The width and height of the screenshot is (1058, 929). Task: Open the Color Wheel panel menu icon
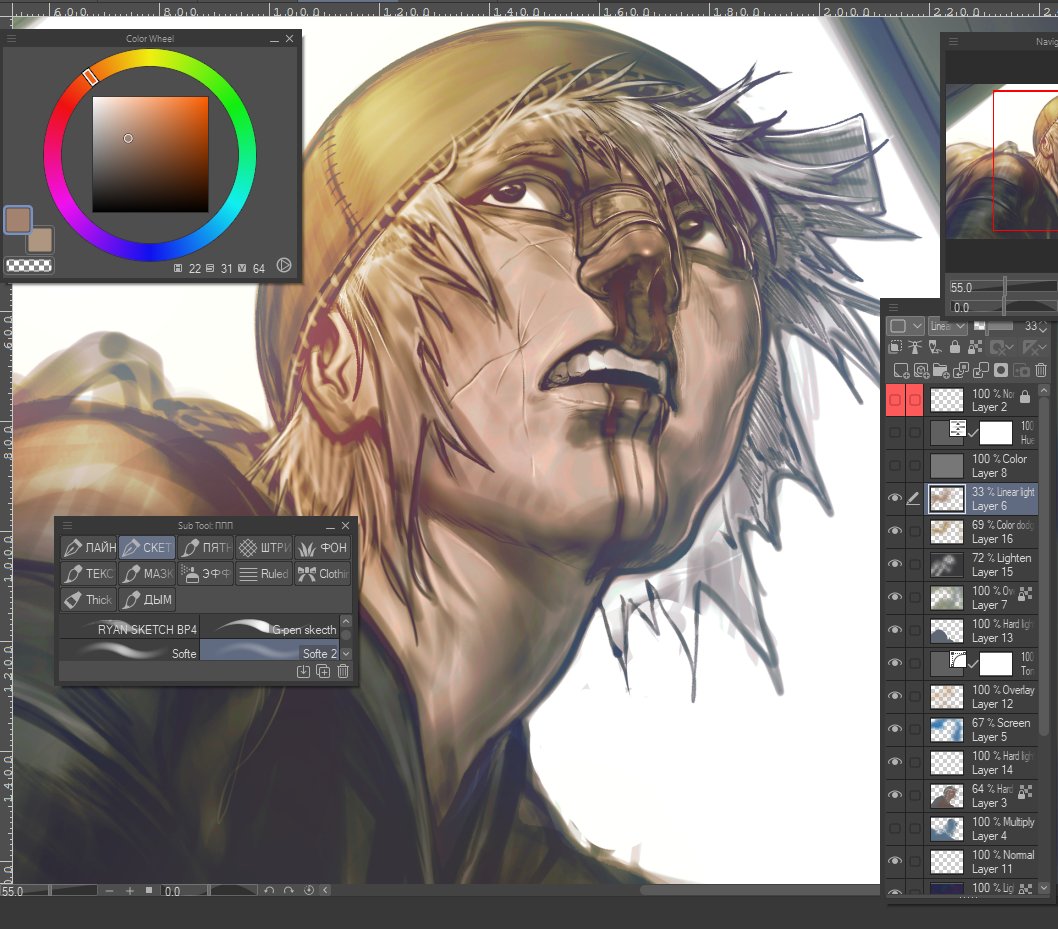pyautogui.click(x=11, y=39)
